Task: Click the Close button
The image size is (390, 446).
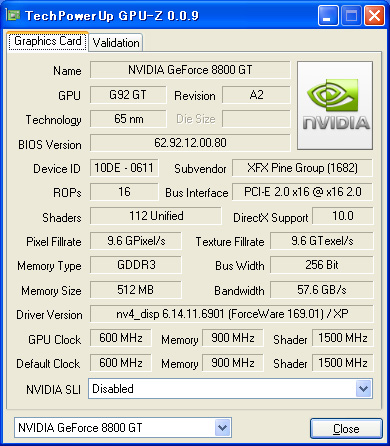Action: [346, 429]
